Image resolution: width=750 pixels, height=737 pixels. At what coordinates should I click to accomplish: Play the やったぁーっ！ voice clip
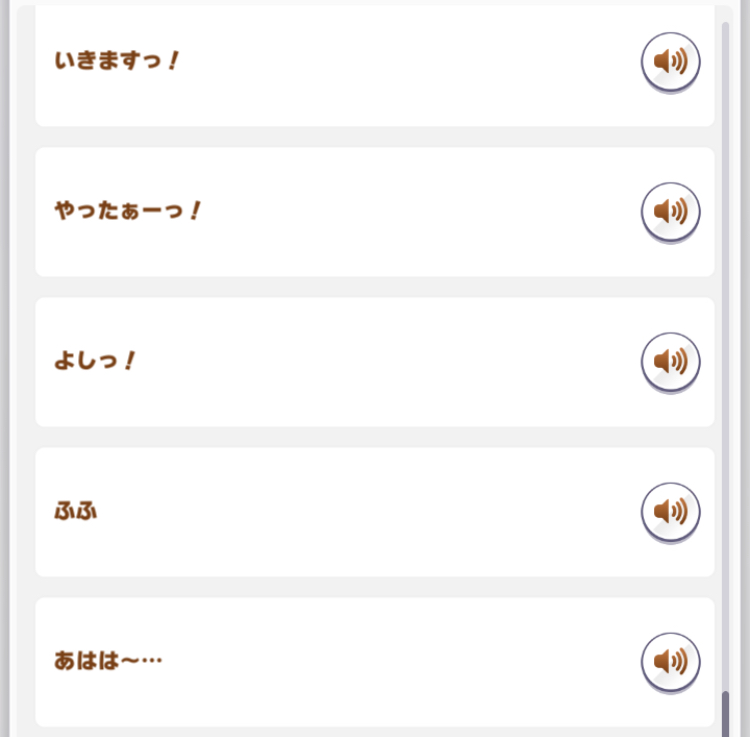(670, 211)
